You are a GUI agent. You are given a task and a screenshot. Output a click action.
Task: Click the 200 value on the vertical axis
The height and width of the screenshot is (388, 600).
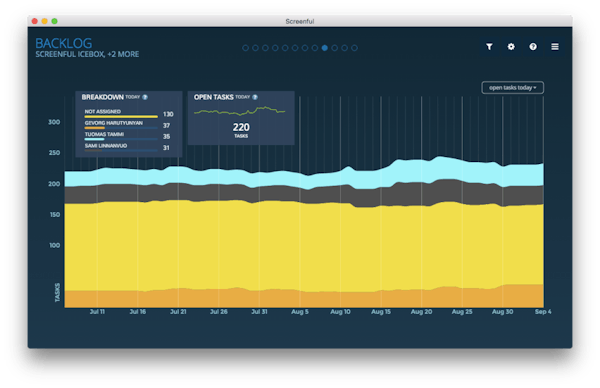(x=54, y=184)
